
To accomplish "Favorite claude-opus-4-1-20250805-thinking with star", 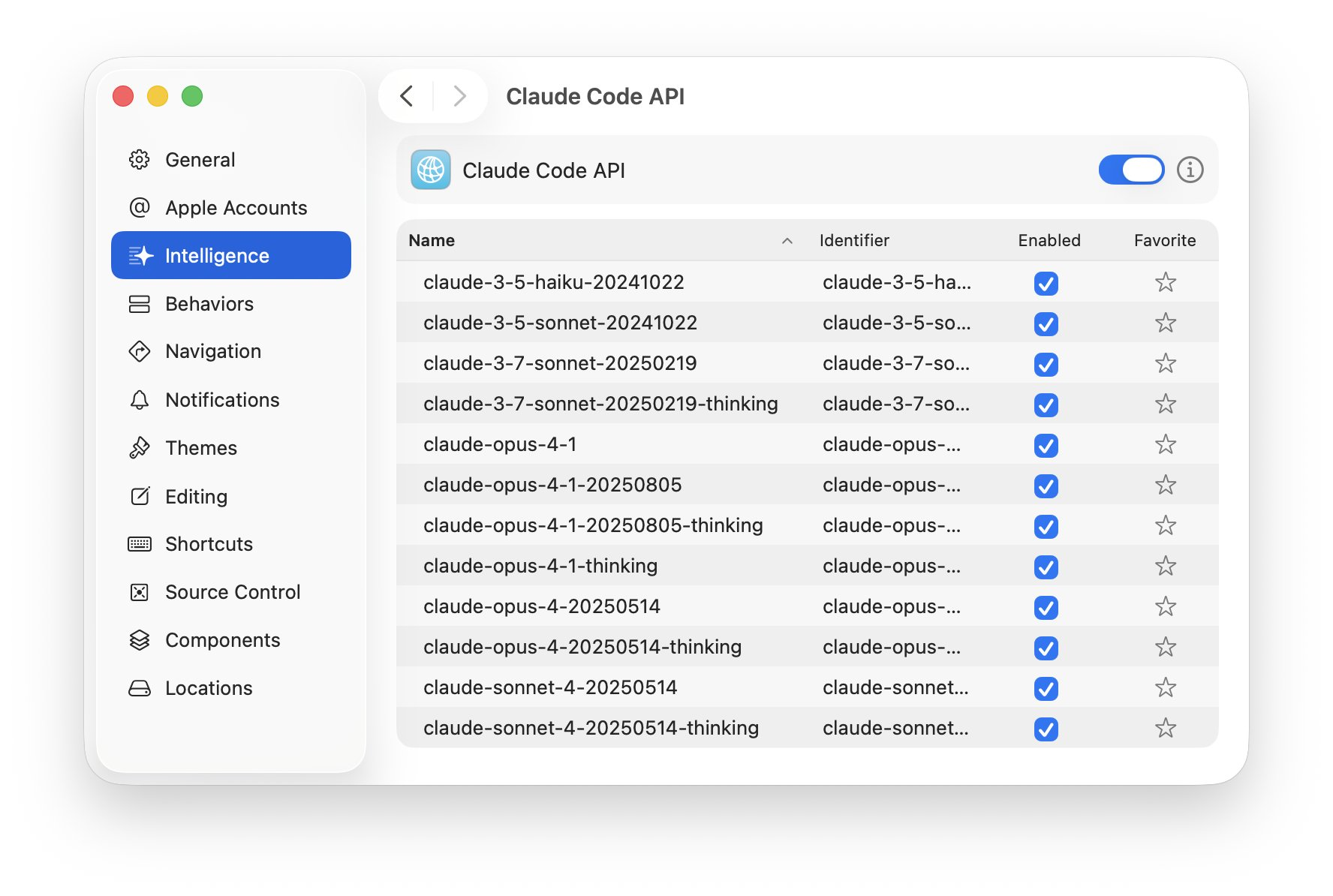I will point(1166,525).
